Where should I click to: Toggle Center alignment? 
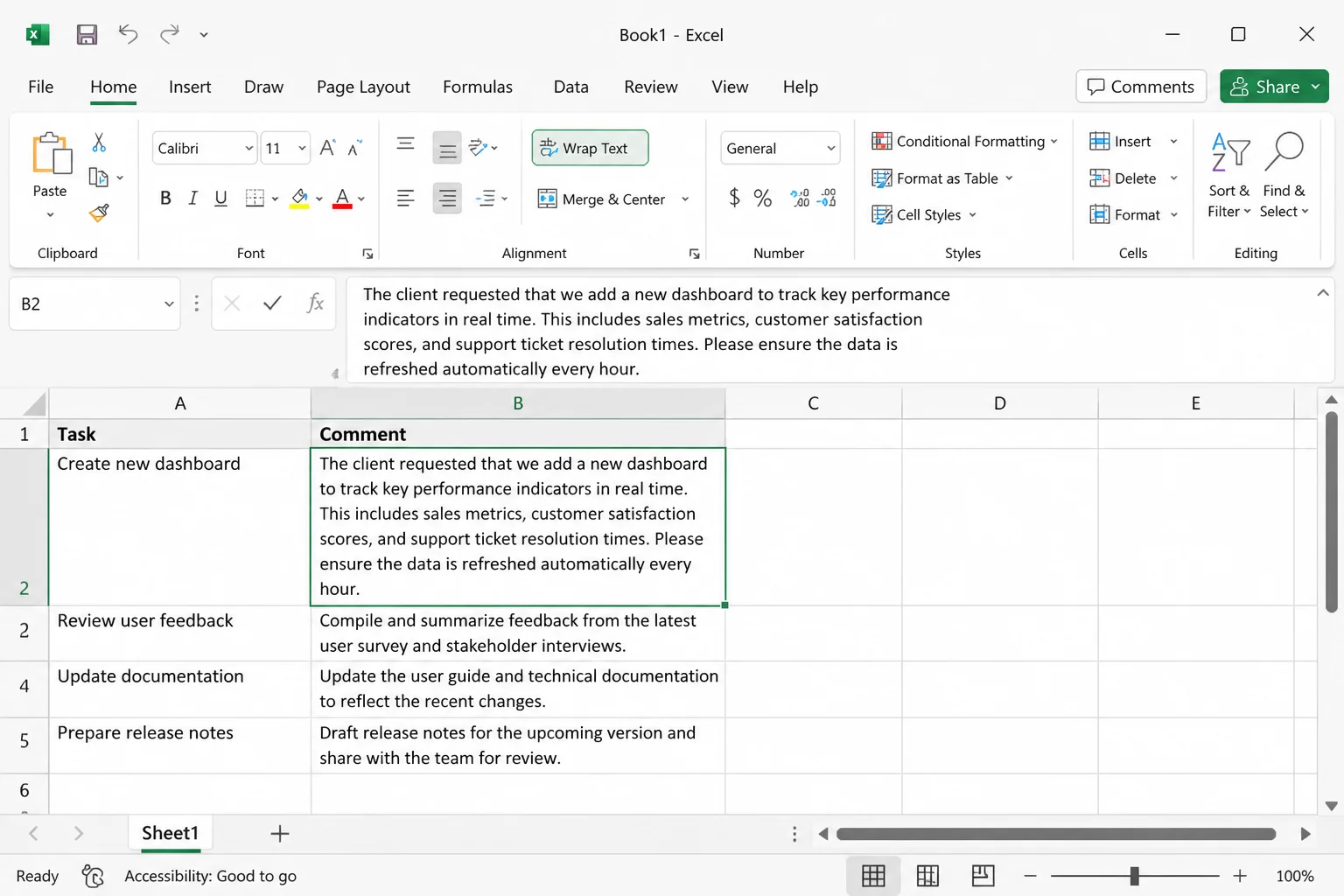point(447,199)
